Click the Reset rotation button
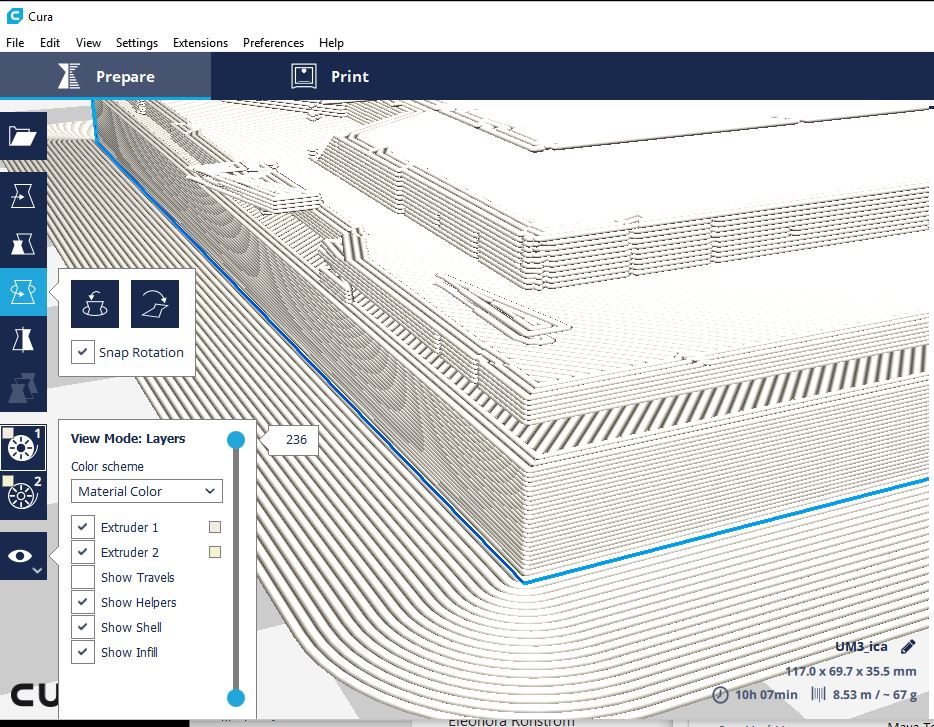Screen dimensions: 934x727 click(95, 304)
